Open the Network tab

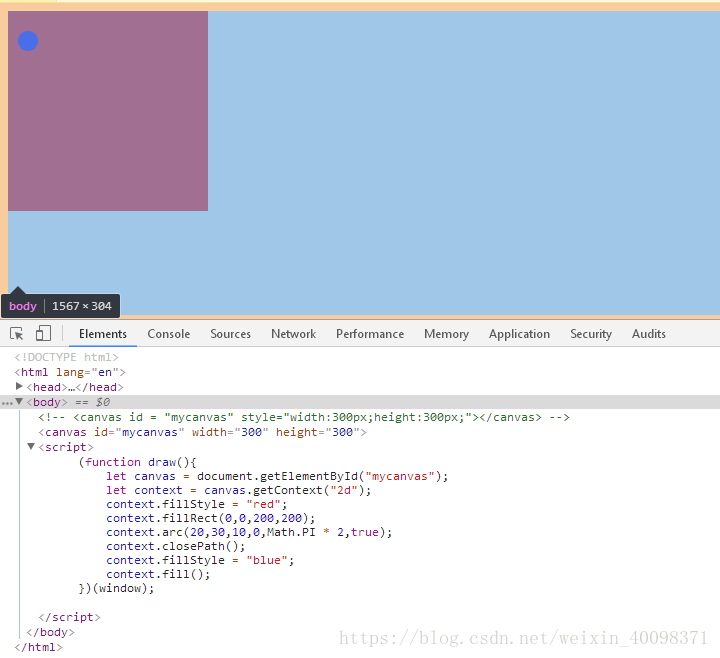[293, 334]
